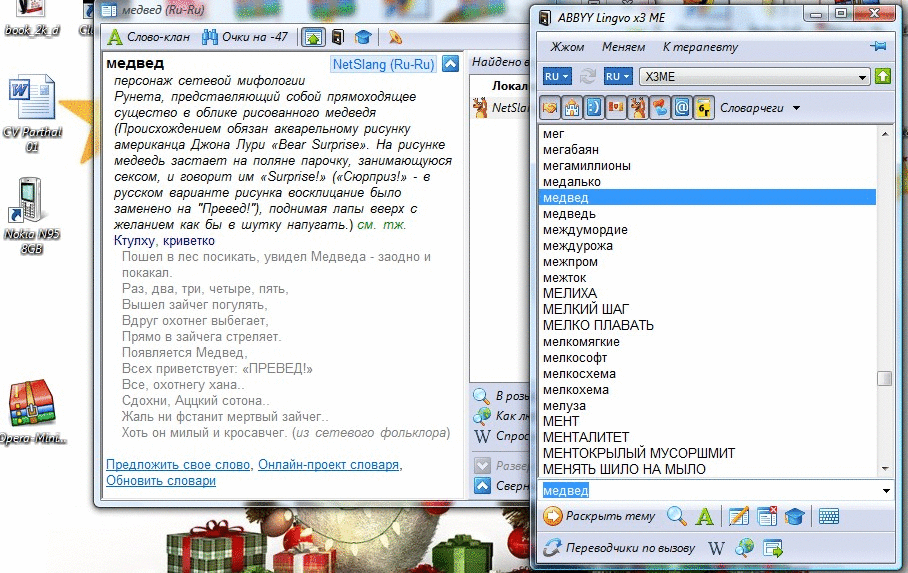908x573 pixels.
Task: Click word list scrollbar up arrow
Action: (x=884, y=134)
